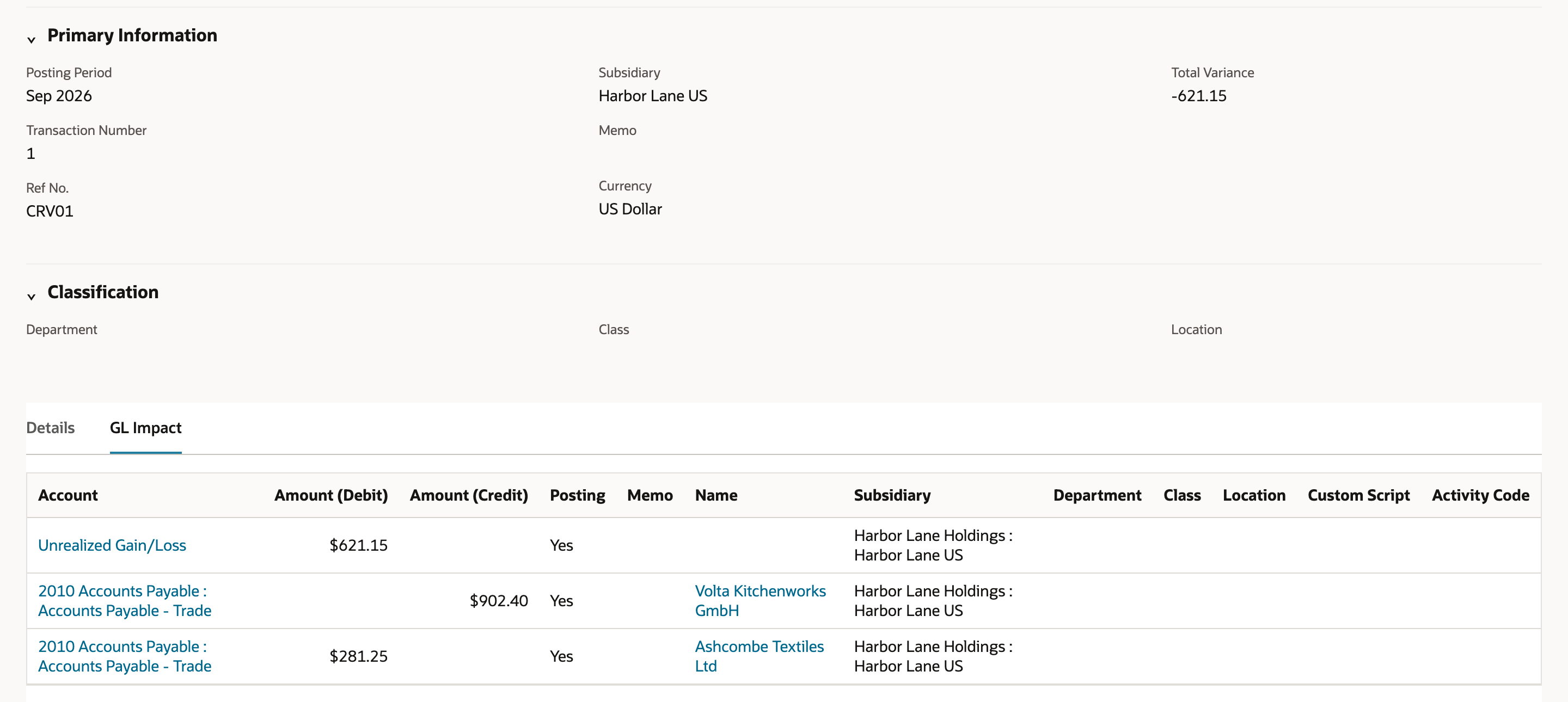Click the Account column header

click(x=68, y=495)
